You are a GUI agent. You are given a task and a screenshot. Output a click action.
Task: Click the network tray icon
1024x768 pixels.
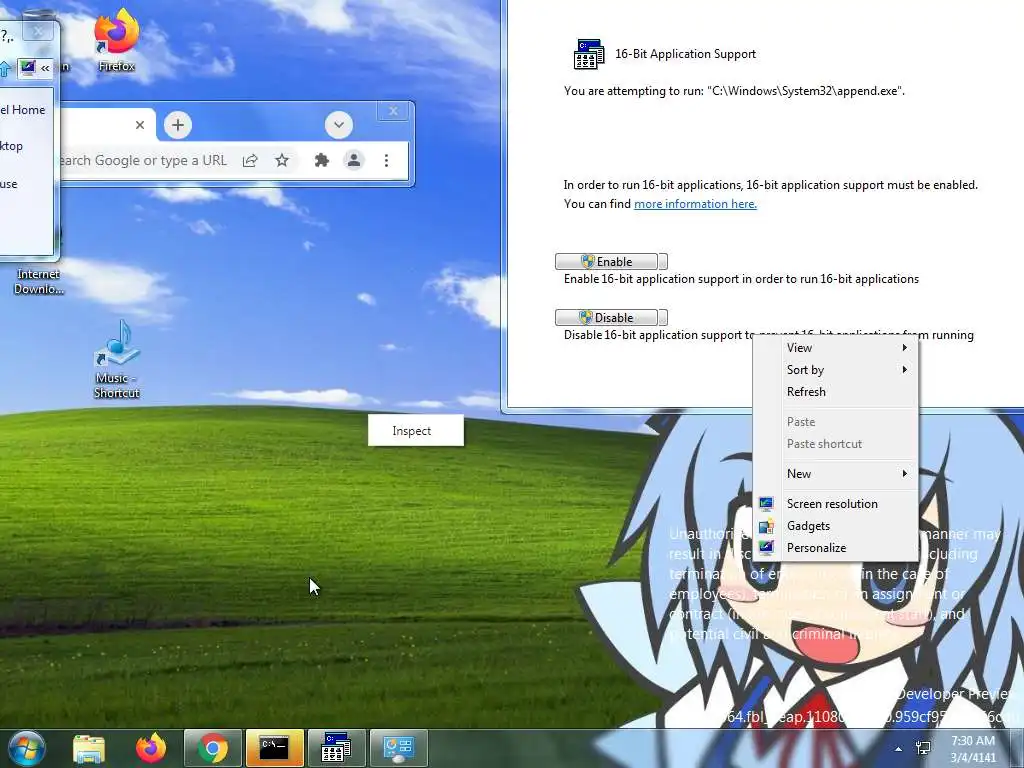point(923,748)
